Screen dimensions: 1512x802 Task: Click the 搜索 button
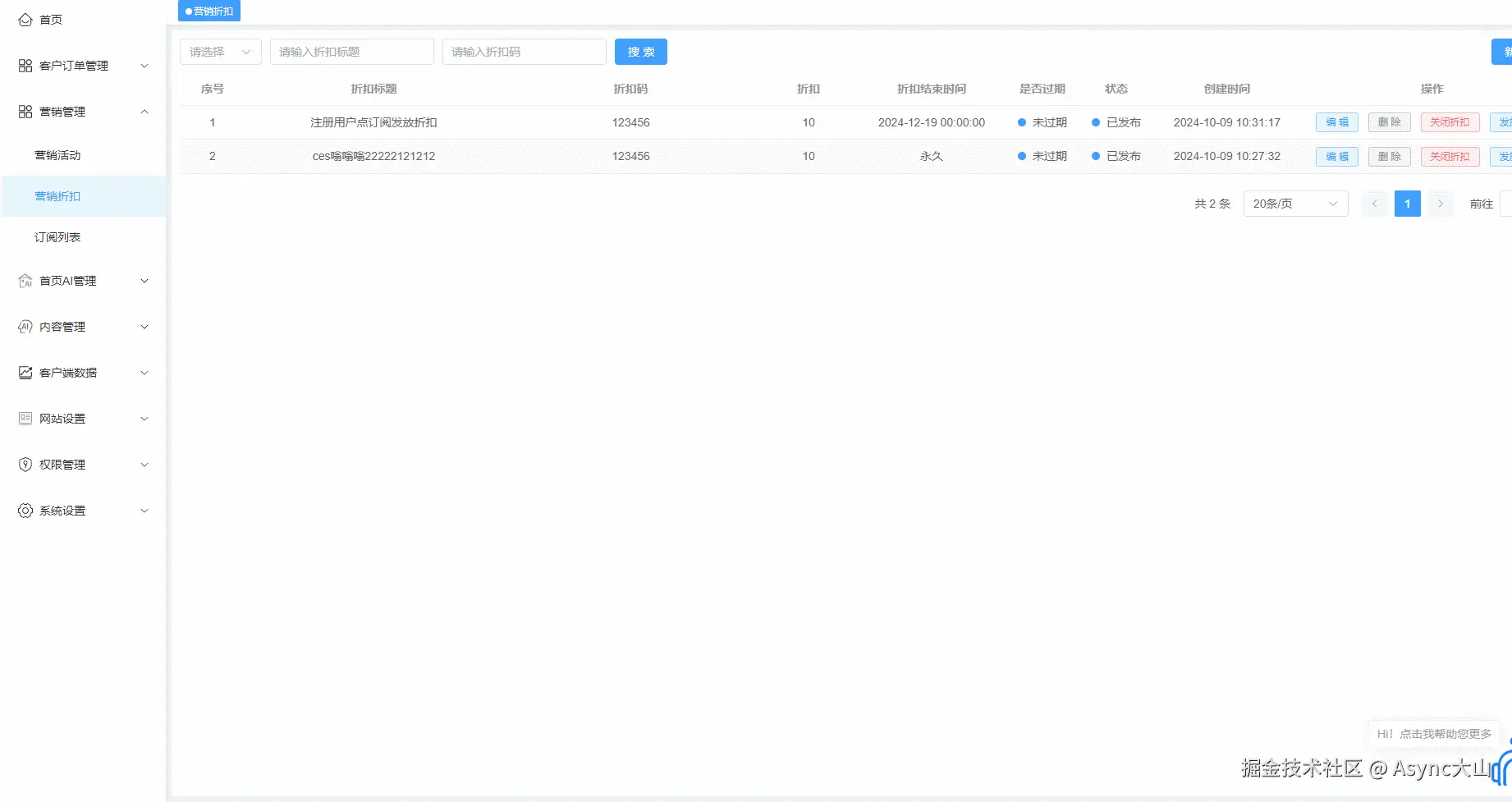click(x=641, y=52)
